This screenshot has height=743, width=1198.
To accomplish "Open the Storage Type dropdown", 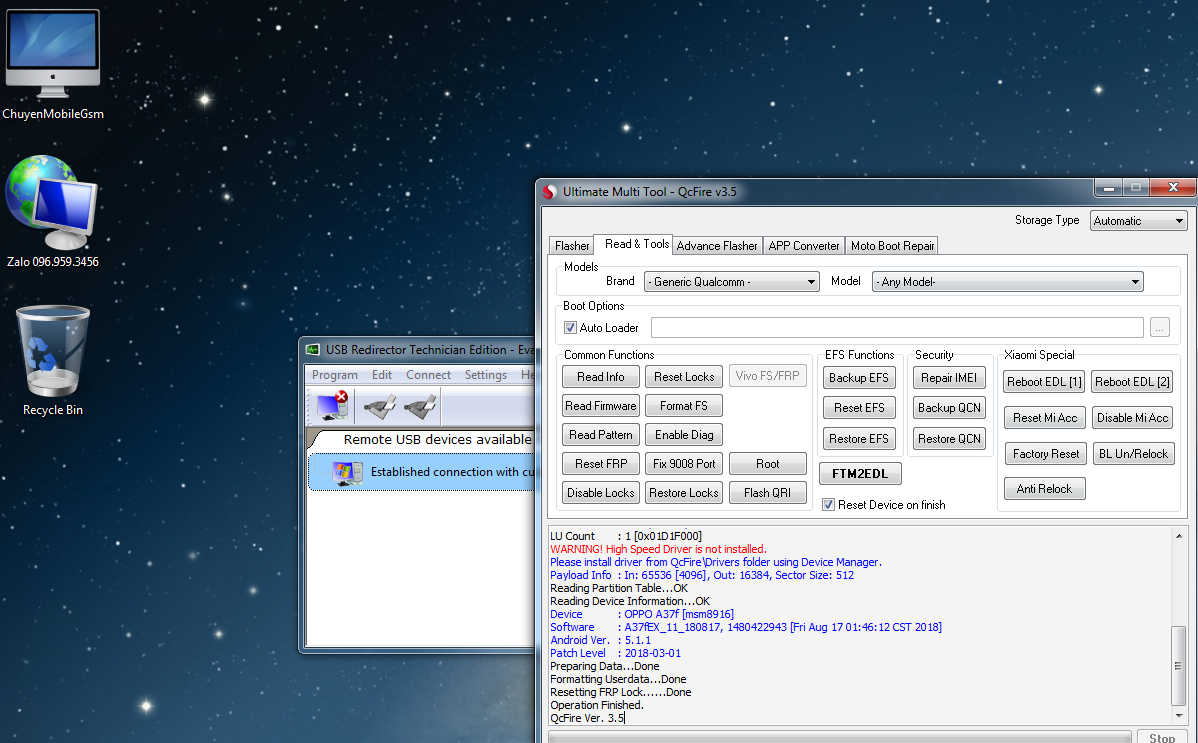I will [x=1138, y=221].
